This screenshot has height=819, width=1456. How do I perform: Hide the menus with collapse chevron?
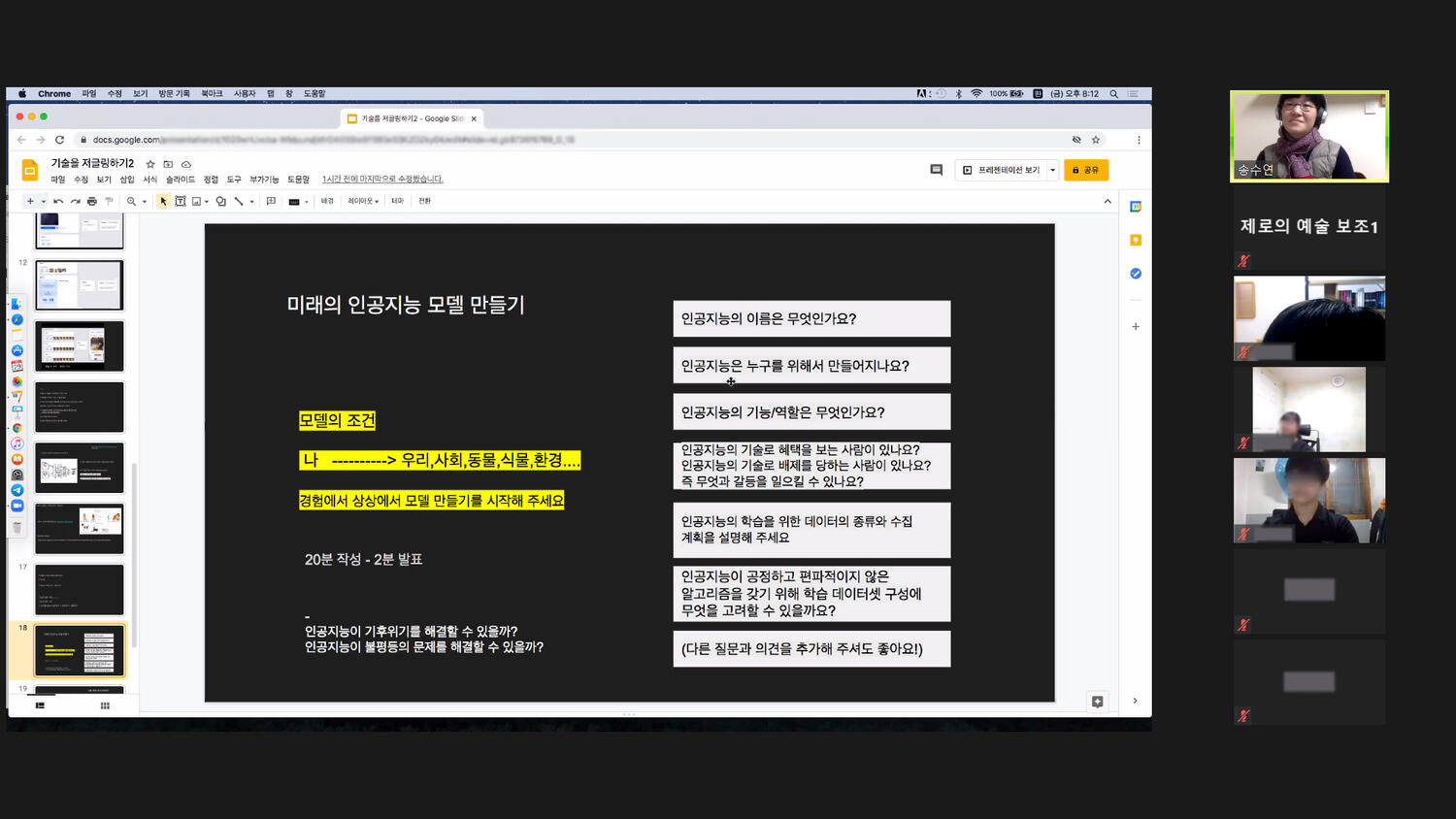point(1108,202)
